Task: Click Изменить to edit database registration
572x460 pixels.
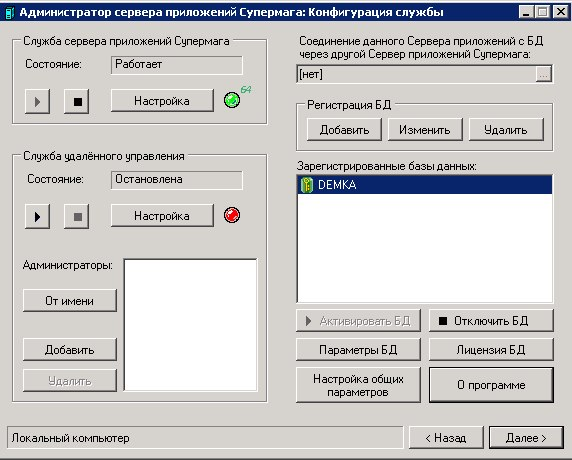Action: 425,130
